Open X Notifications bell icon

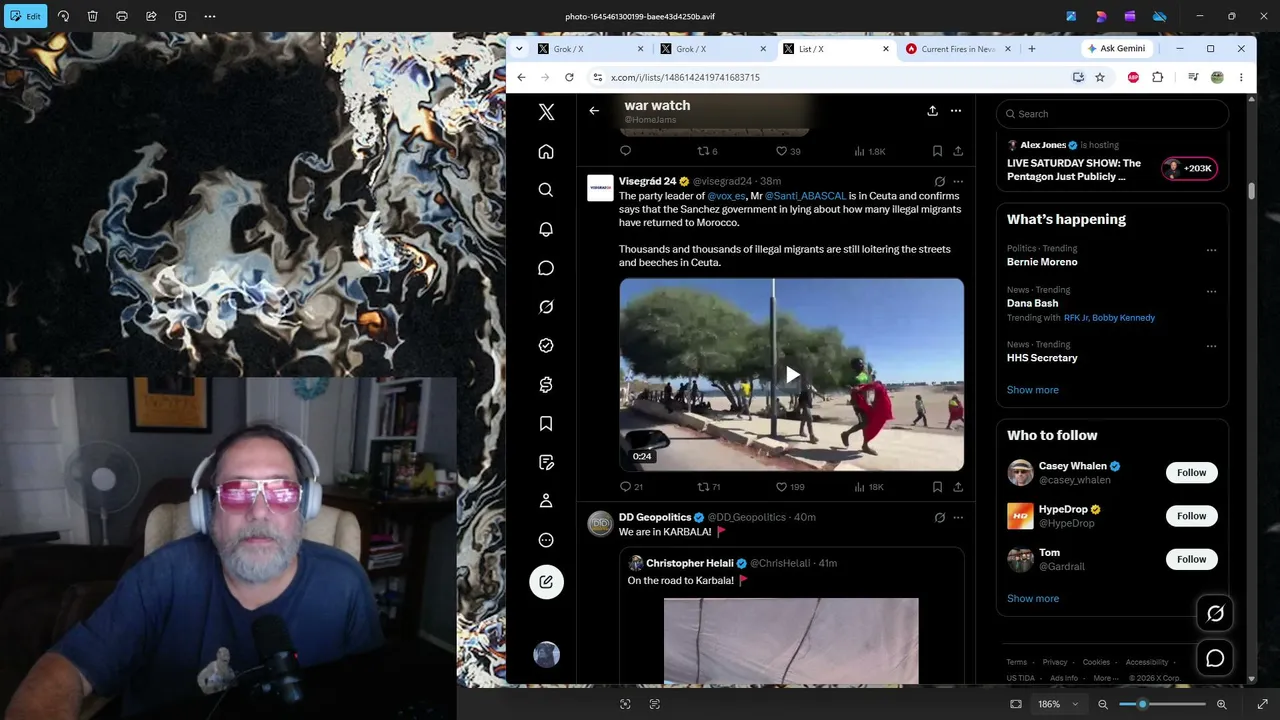(x=546, y=229)
